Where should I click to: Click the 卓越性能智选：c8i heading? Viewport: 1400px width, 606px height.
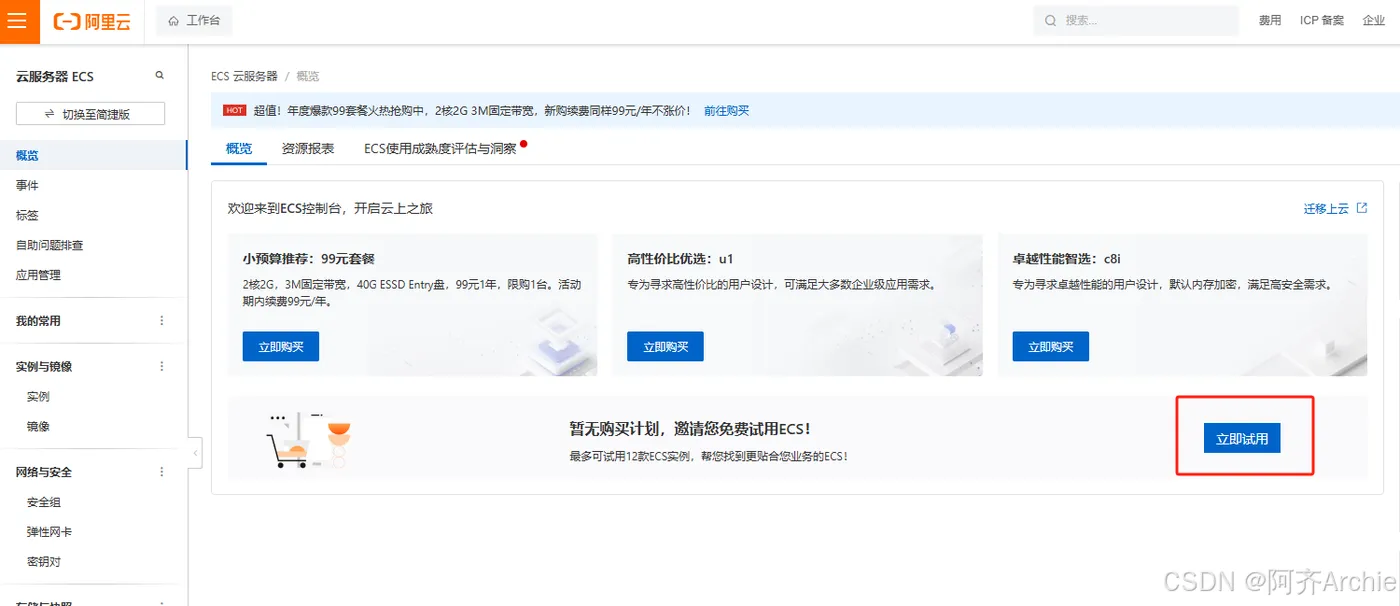pyautogui.click(x=1066, y=258)
